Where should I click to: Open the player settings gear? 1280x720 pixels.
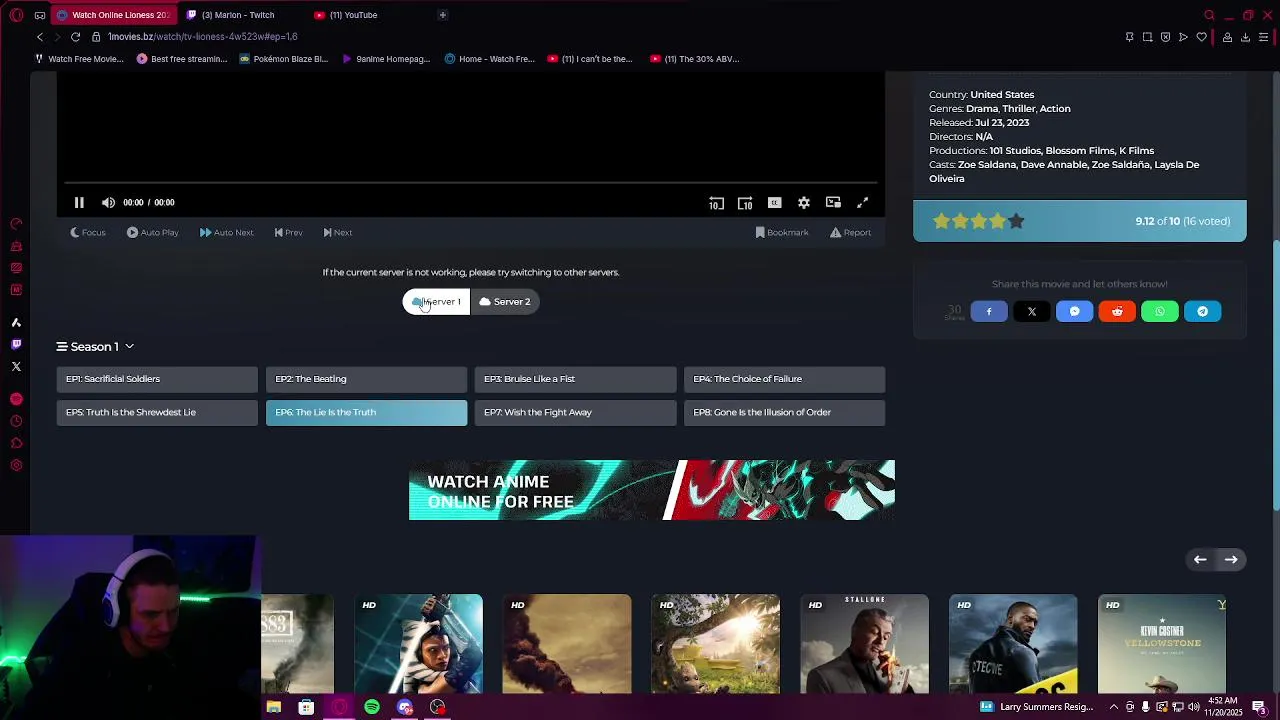click(804, 203)
